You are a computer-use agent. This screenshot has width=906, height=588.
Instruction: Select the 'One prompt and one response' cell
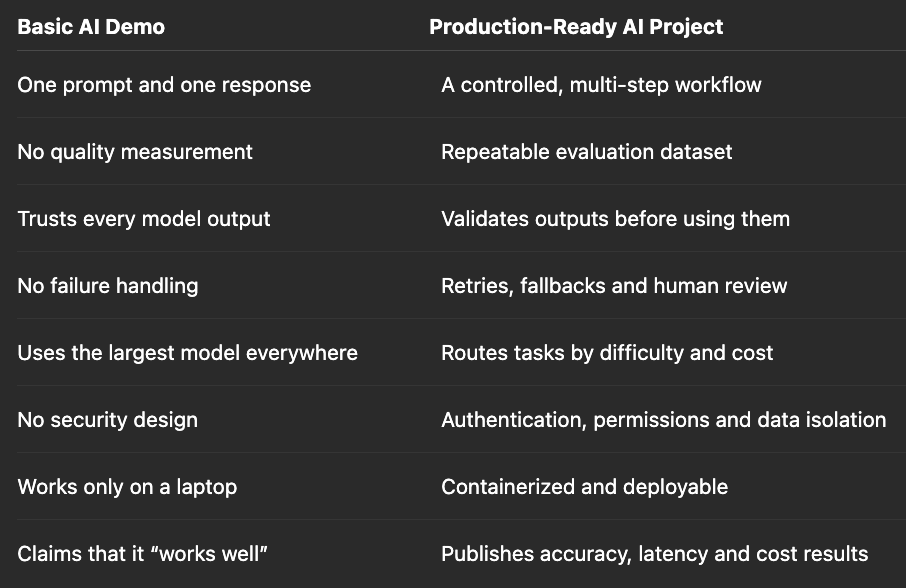point(164,85)
